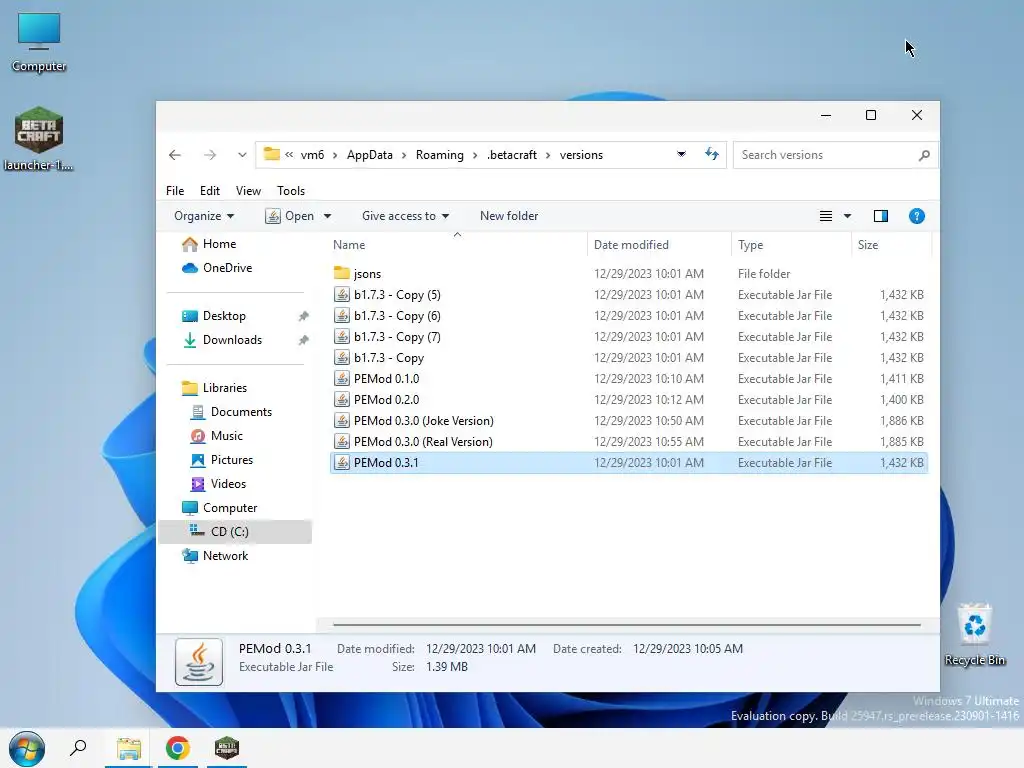The width and height of the screenshot is (1024, 768).
Task: Open Documents library
Action: 231,412
